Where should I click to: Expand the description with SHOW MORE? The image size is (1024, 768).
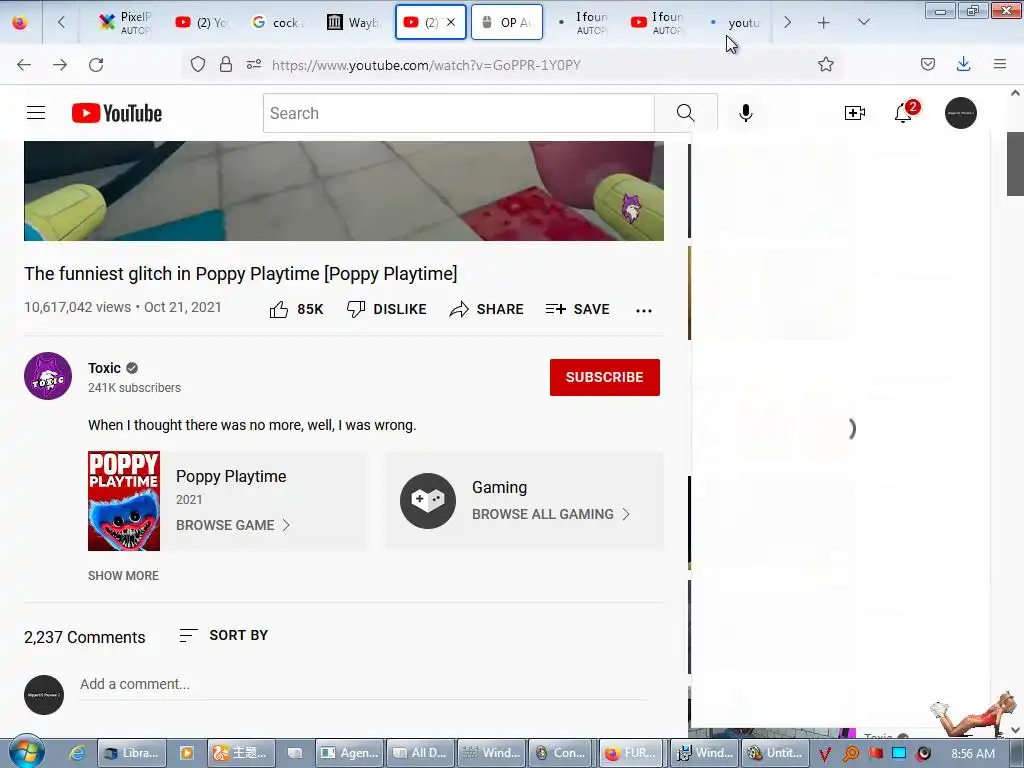coord(123,575)
